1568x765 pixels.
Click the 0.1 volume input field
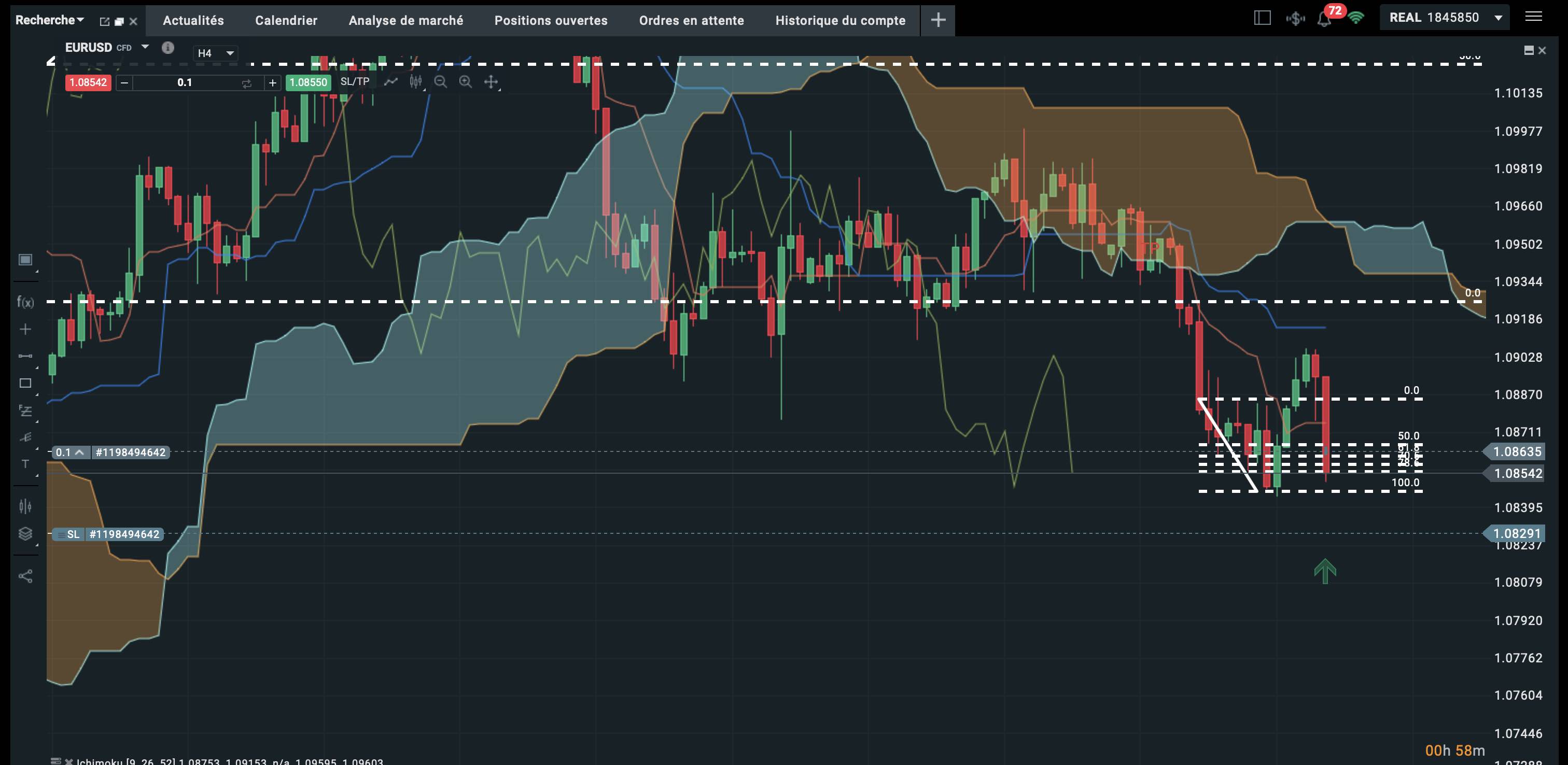click(x=185, y=83)
